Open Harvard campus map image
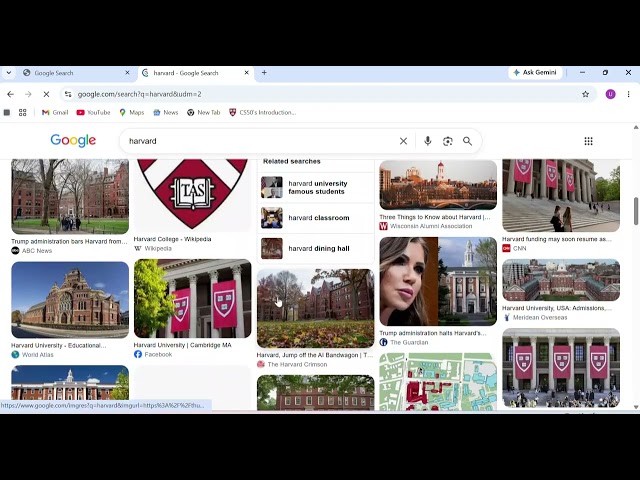The image size is (640, 480). 438,382
